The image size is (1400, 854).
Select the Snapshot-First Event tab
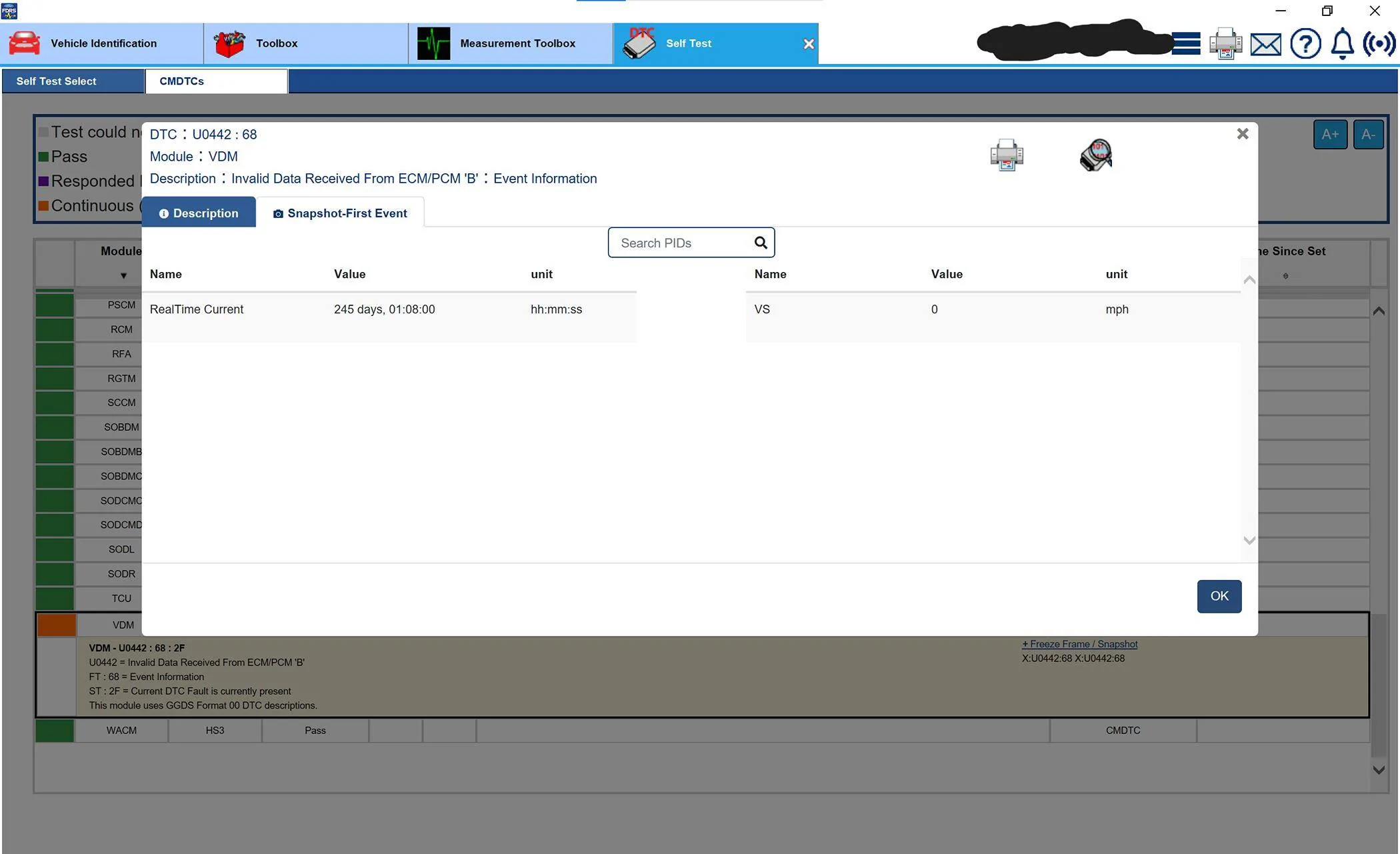point(340,213)
